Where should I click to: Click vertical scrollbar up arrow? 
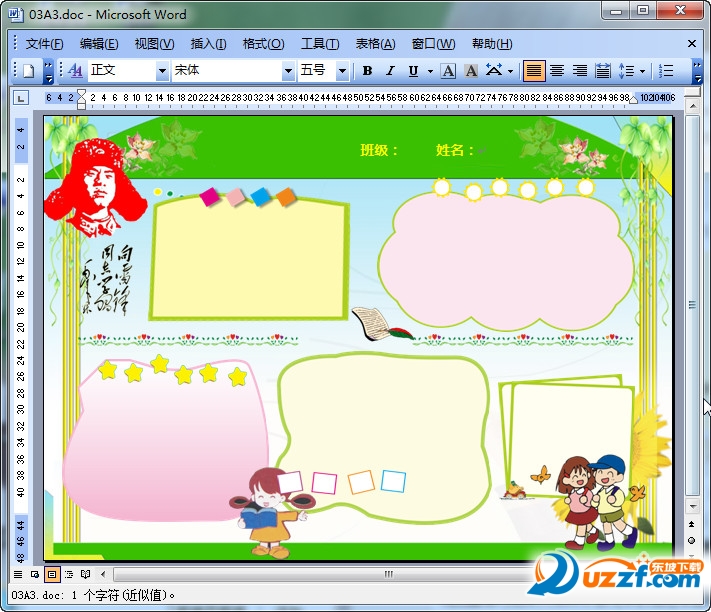click(692, 107)
